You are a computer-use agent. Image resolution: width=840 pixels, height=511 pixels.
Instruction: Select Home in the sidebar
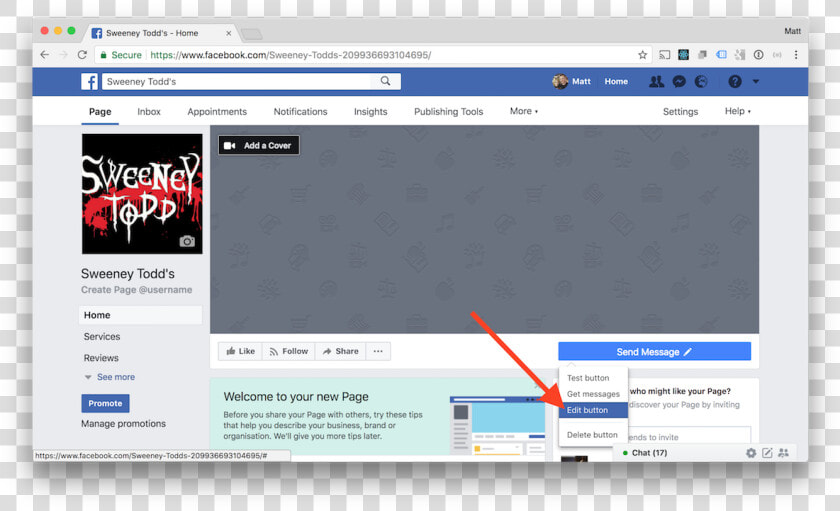(140, 315)
